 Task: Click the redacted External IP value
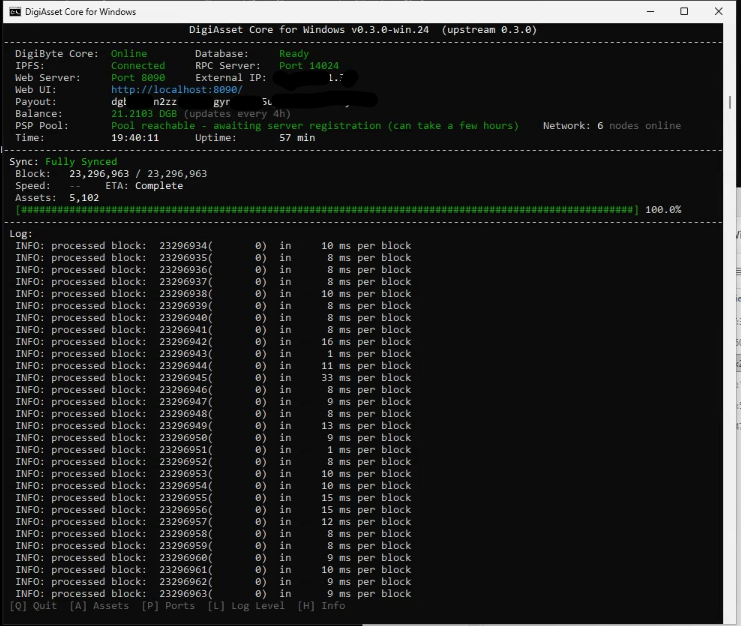pyautogui.click(x=316, y=78)
